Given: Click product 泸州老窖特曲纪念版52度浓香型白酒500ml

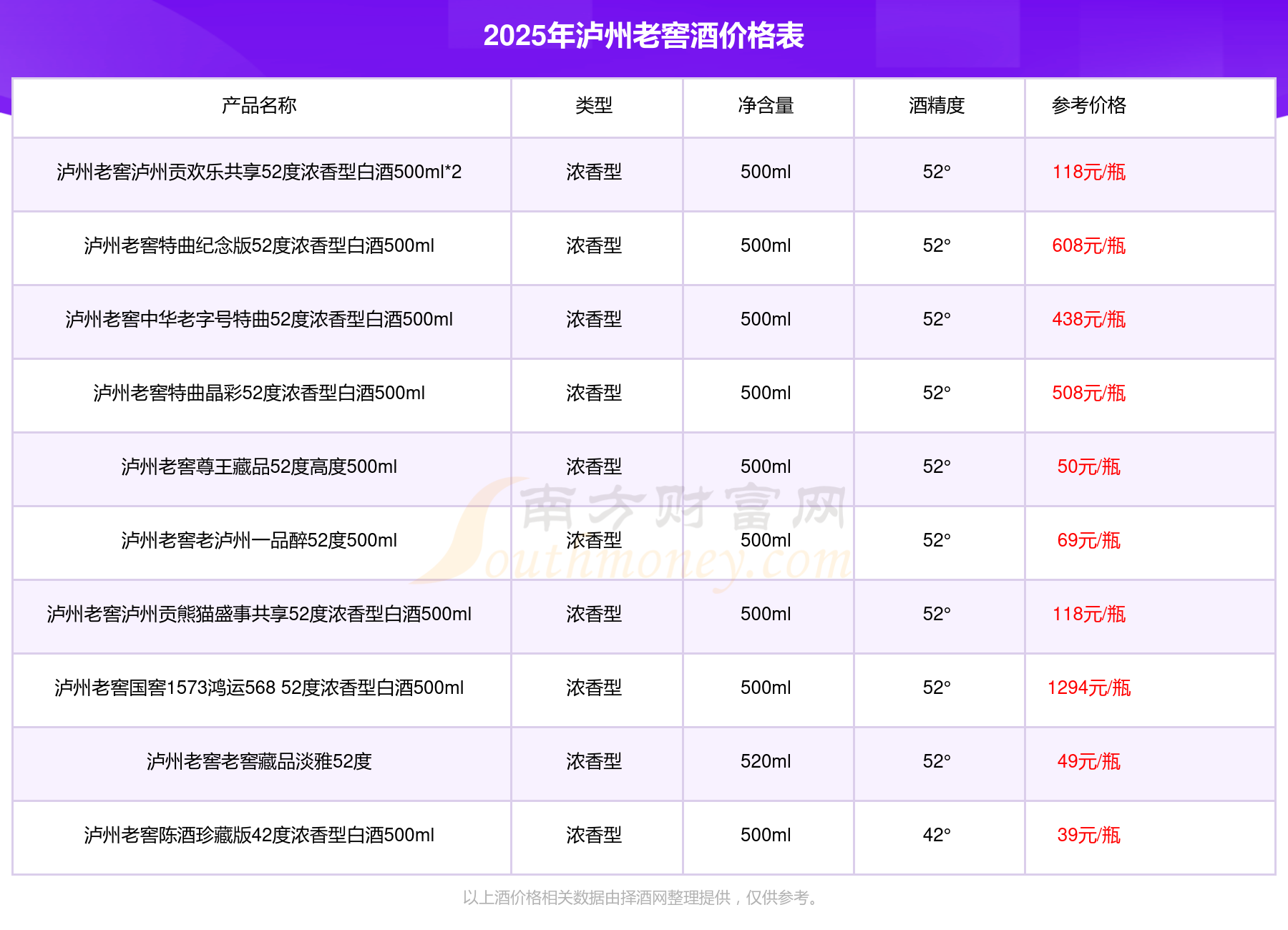Looking at the screenshot, I should point(259,245).
